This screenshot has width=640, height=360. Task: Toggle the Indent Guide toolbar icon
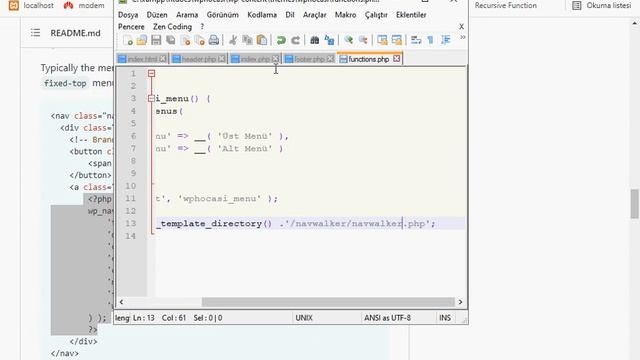(x=446, y=40)
